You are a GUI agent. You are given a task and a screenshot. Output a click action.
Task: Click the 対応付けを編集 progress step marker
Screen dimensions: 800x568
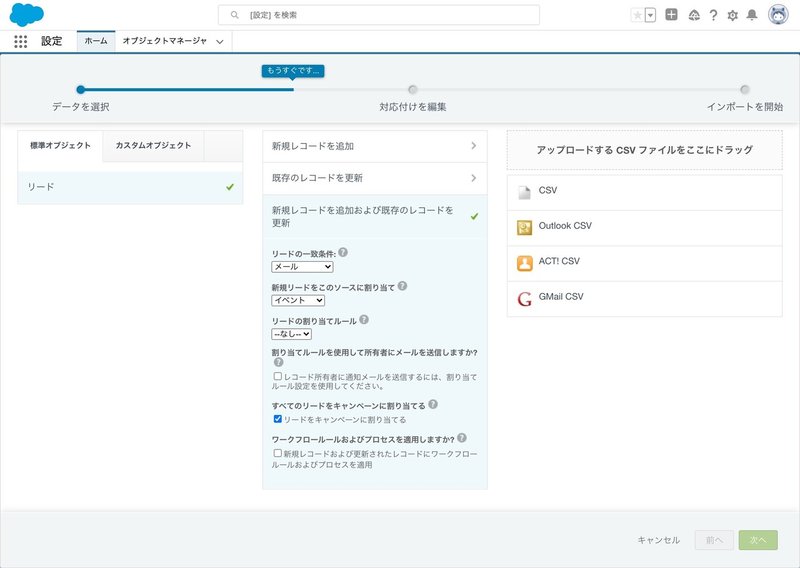coord(413,90)
